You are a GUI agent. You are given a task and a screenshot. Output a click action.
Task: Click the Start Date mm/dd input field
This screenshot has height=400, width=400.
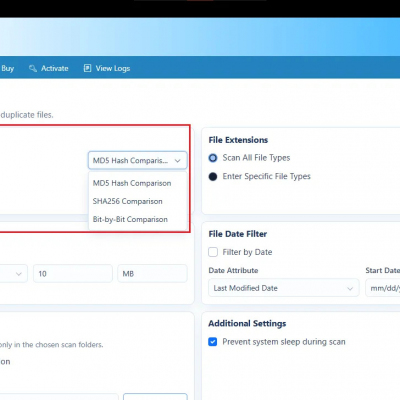point(383,288)
